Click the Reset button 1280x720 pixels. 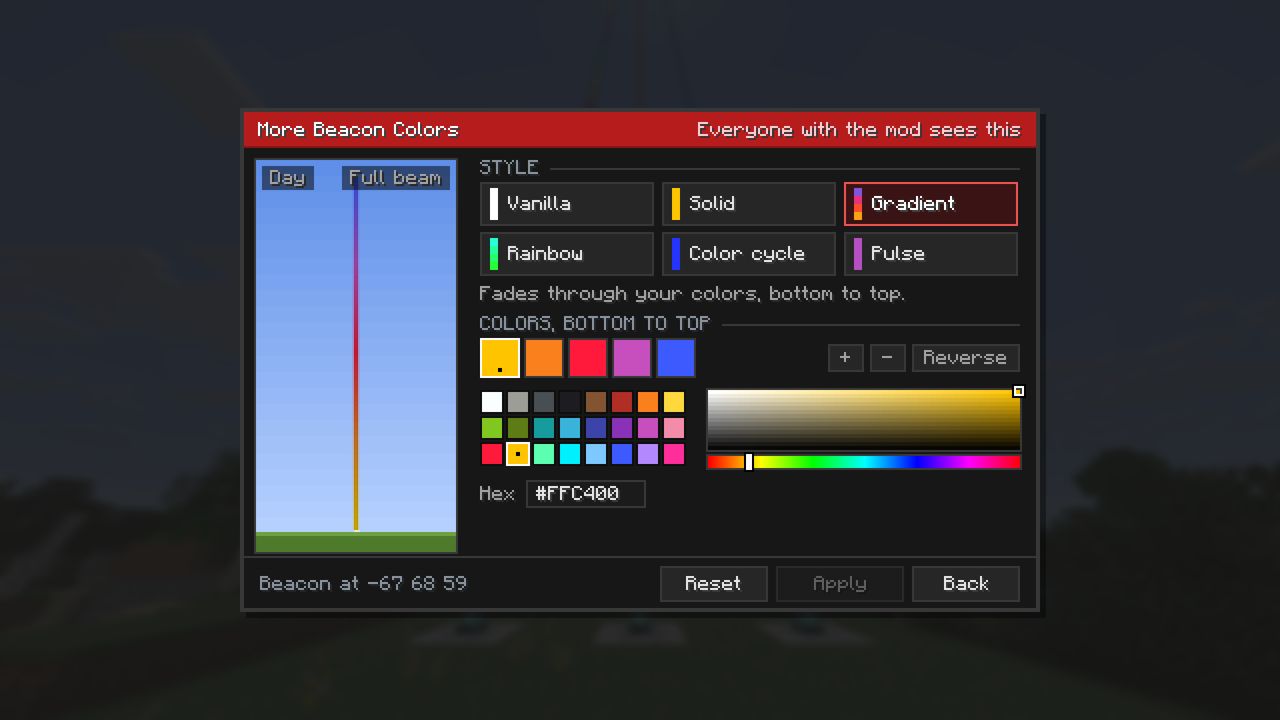point(713,584)
